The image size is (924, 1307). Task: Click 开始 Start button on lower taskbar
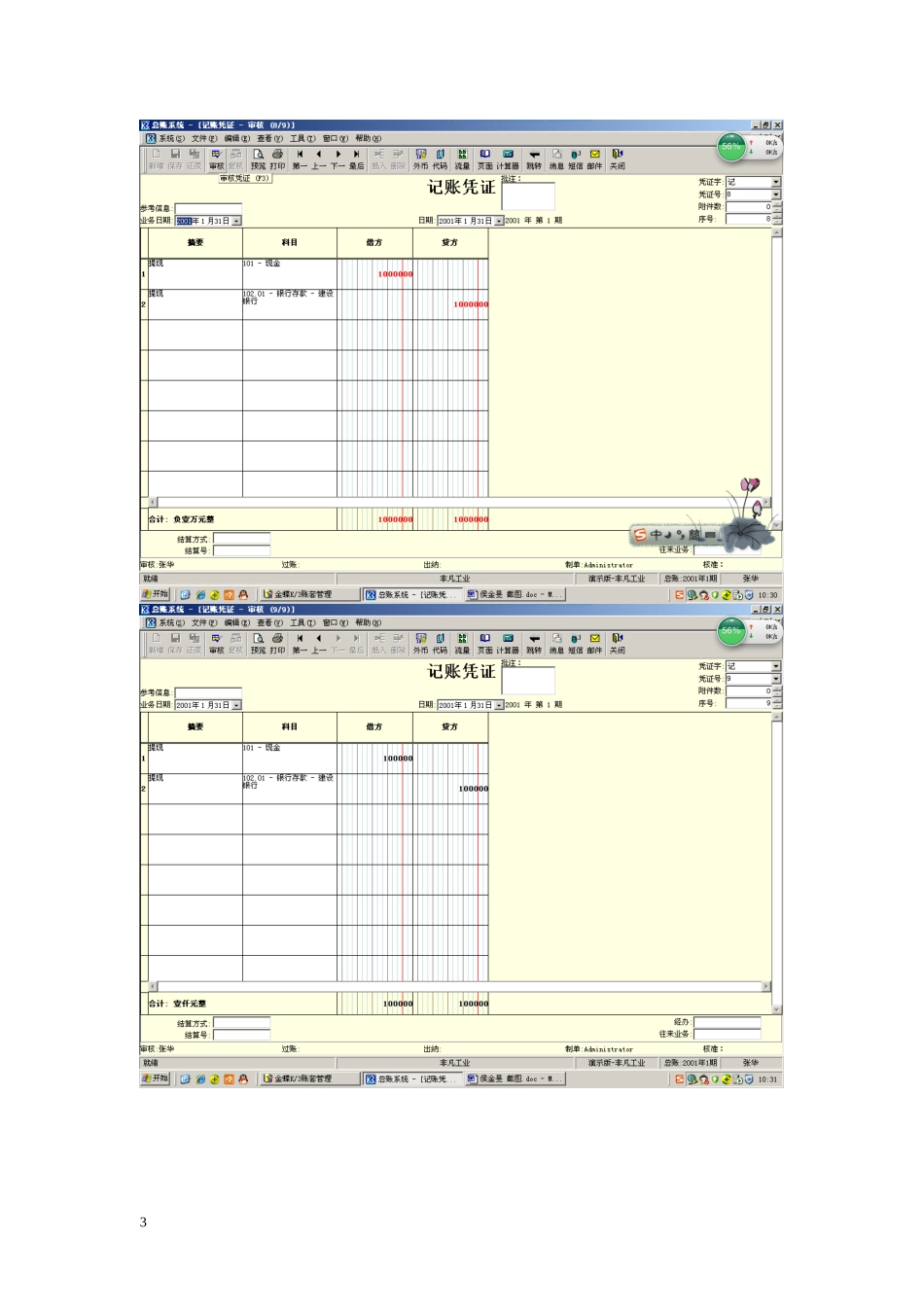[x=156, y=1078]
